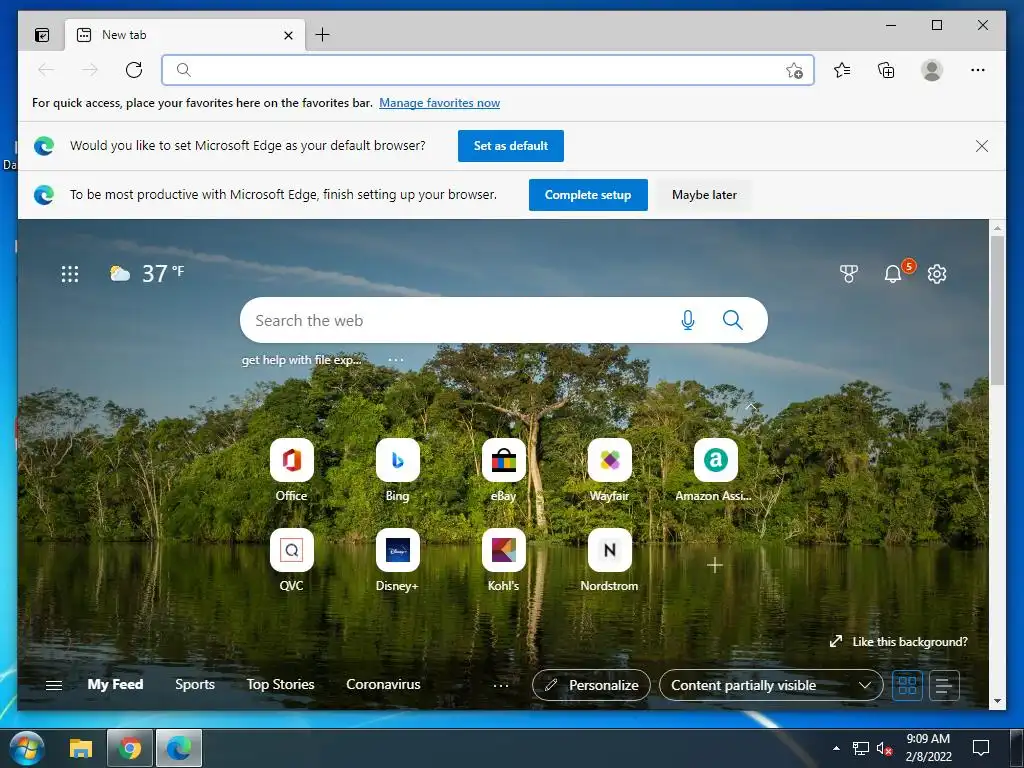
Task: Switch to Top Stories tab
Action: coord(280,684)
